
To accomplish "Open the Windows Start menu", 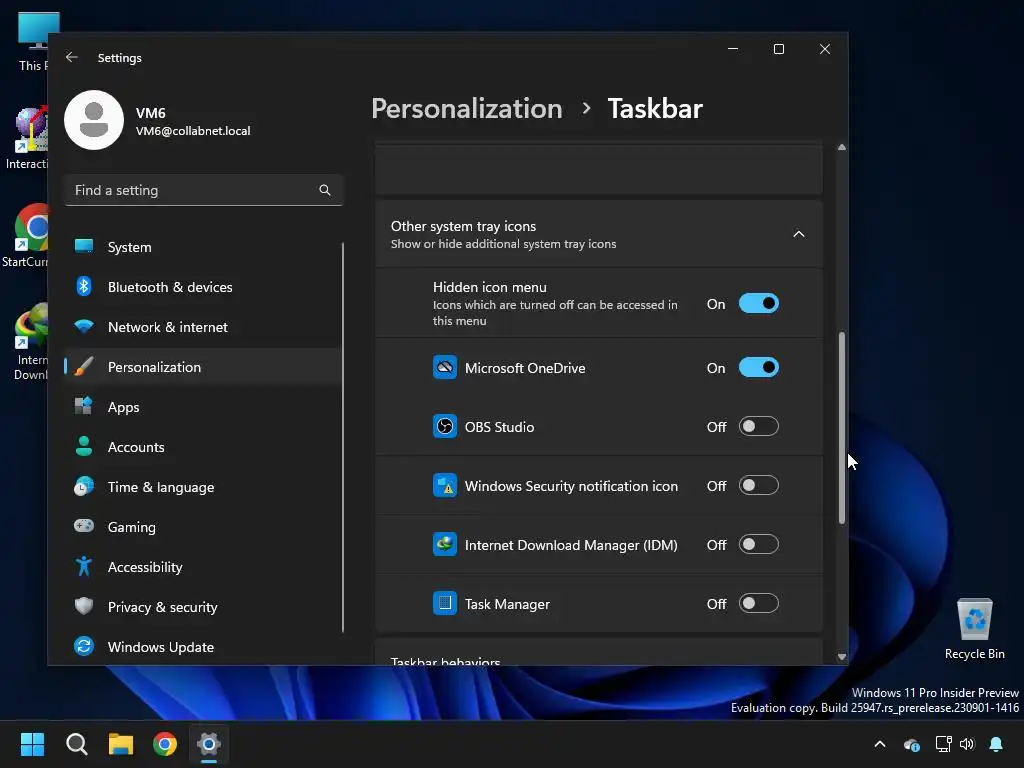I will click(32, 744).
